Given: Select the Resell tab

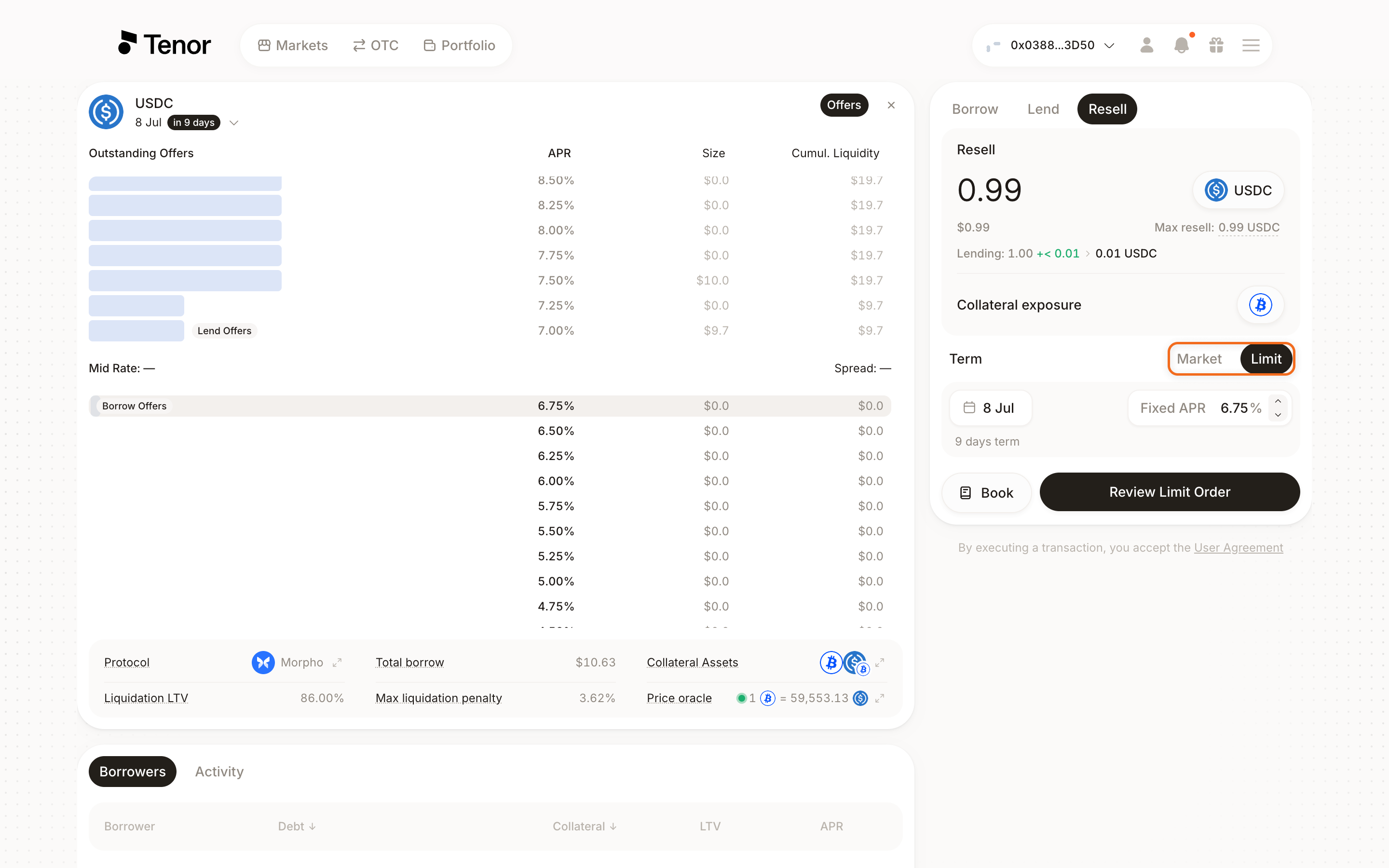Looking at the screenshot, I should pos(1107,109).
